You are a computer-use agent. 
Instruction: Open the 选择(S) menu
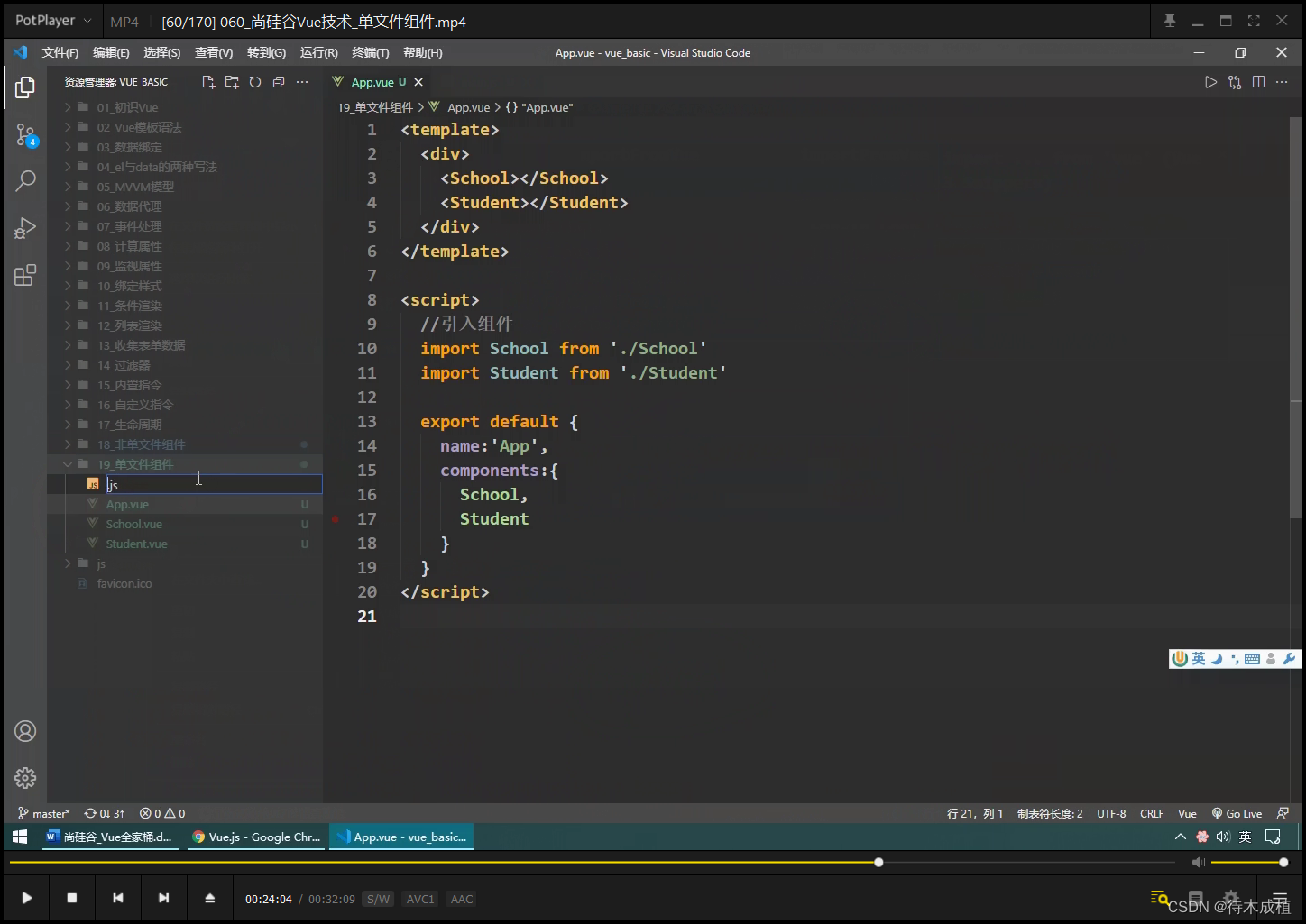pyautogui.click(x=162, y=53)
